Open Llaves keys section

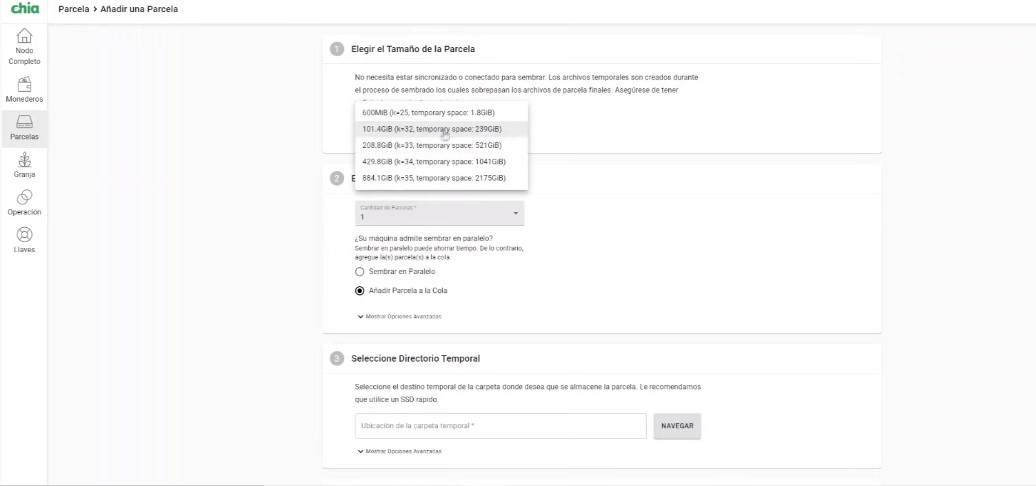[x=24, y=241]
